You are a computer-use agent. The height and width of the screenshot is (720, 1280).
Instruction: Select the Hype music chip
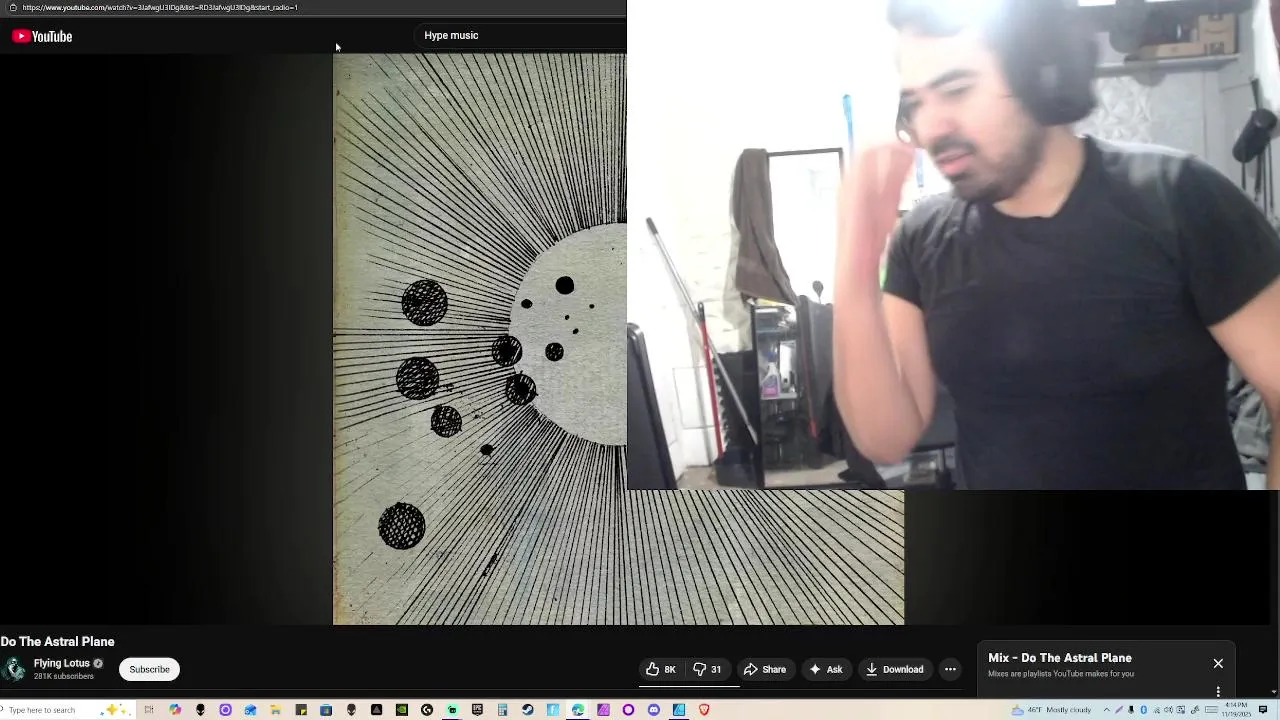click(x=451, y=35)
